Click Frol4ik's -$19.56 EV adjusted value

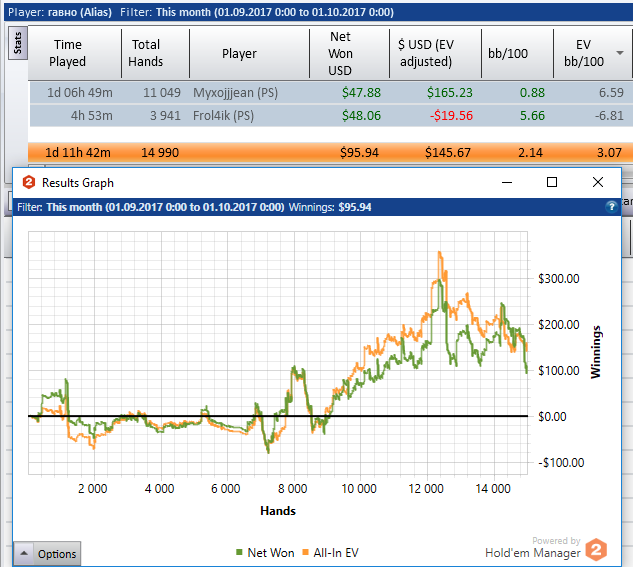(x=451, y=115)
